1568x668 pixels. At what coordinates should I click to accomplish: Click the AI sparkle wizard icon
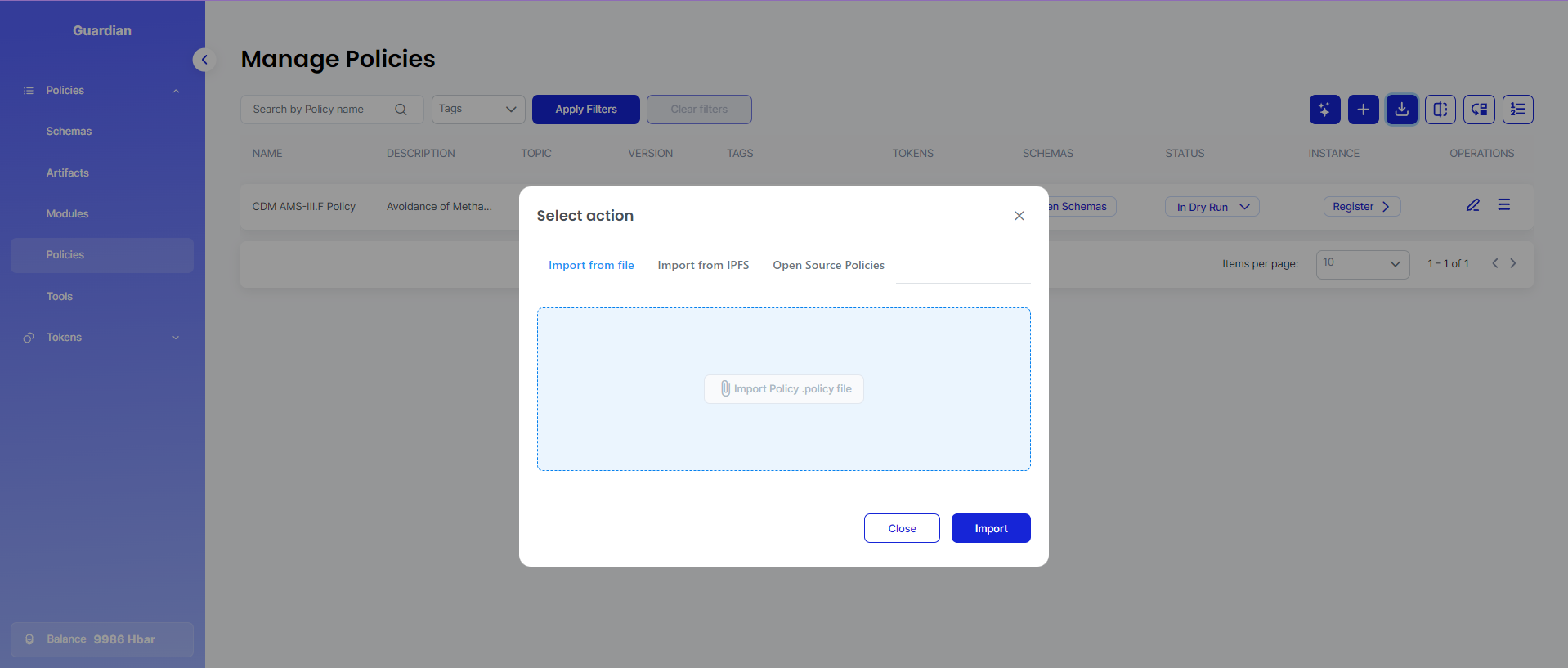[1324, 110]
